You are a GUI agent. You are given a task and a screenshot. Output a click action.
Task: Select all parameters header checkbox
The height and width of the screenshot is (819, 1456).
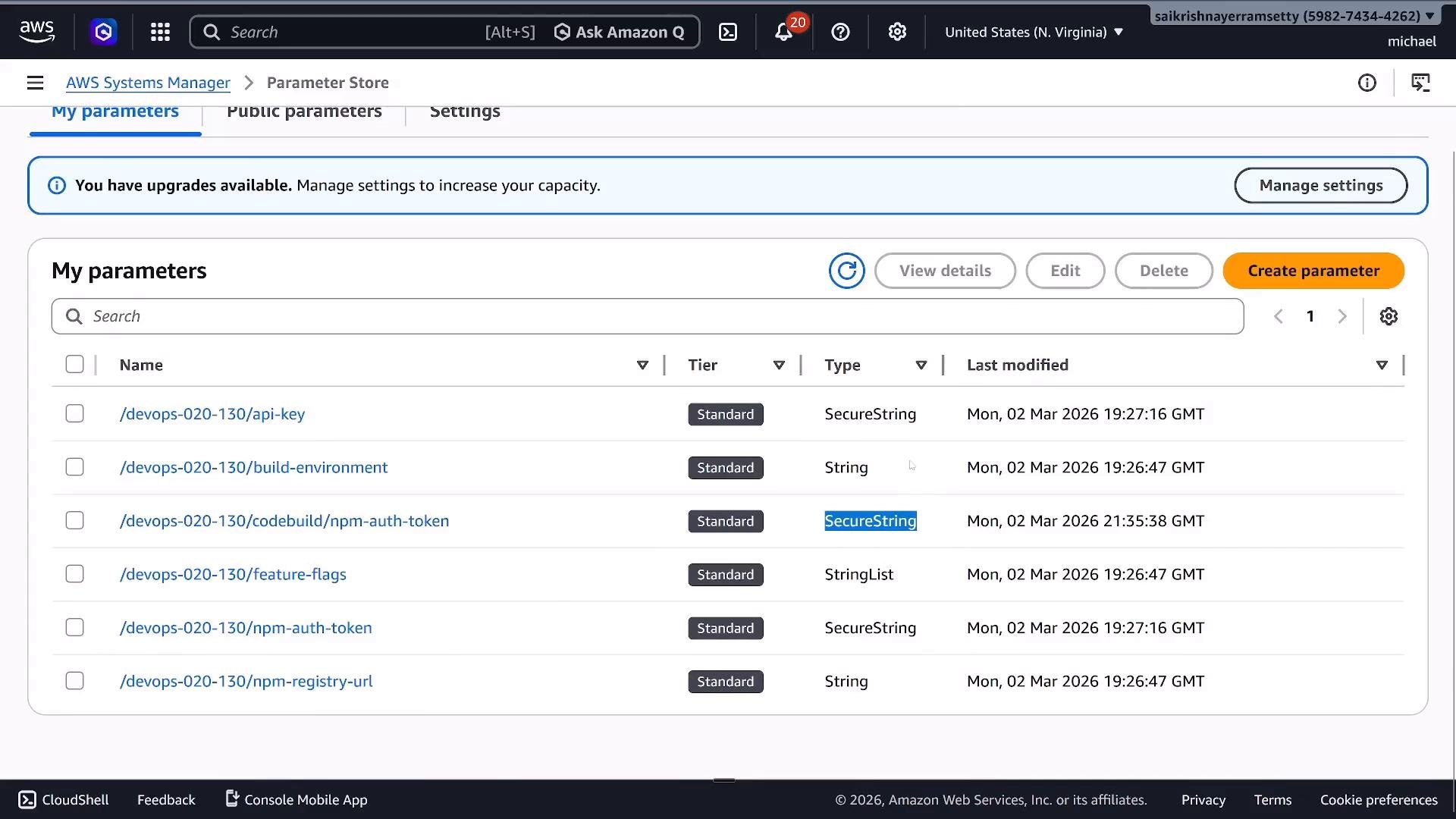tap(74, 365)
